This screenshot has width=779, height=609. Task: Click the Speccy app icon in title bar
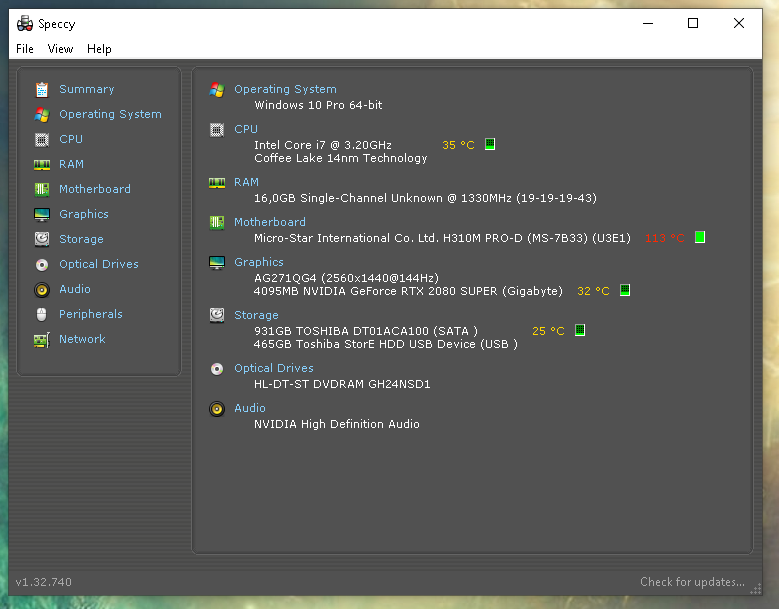(25, 23)
